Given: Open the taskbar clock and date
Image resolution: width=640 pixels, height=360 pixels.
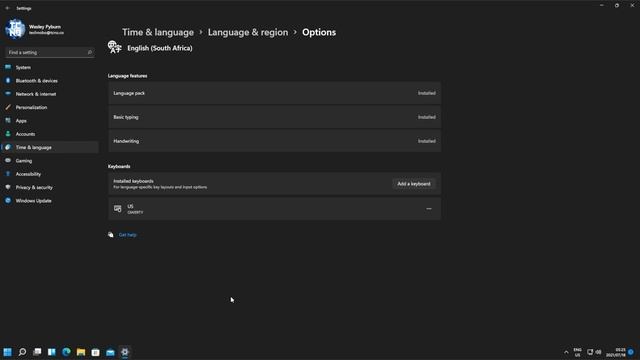Looking at the screenshot, I should tap(616, 352).
